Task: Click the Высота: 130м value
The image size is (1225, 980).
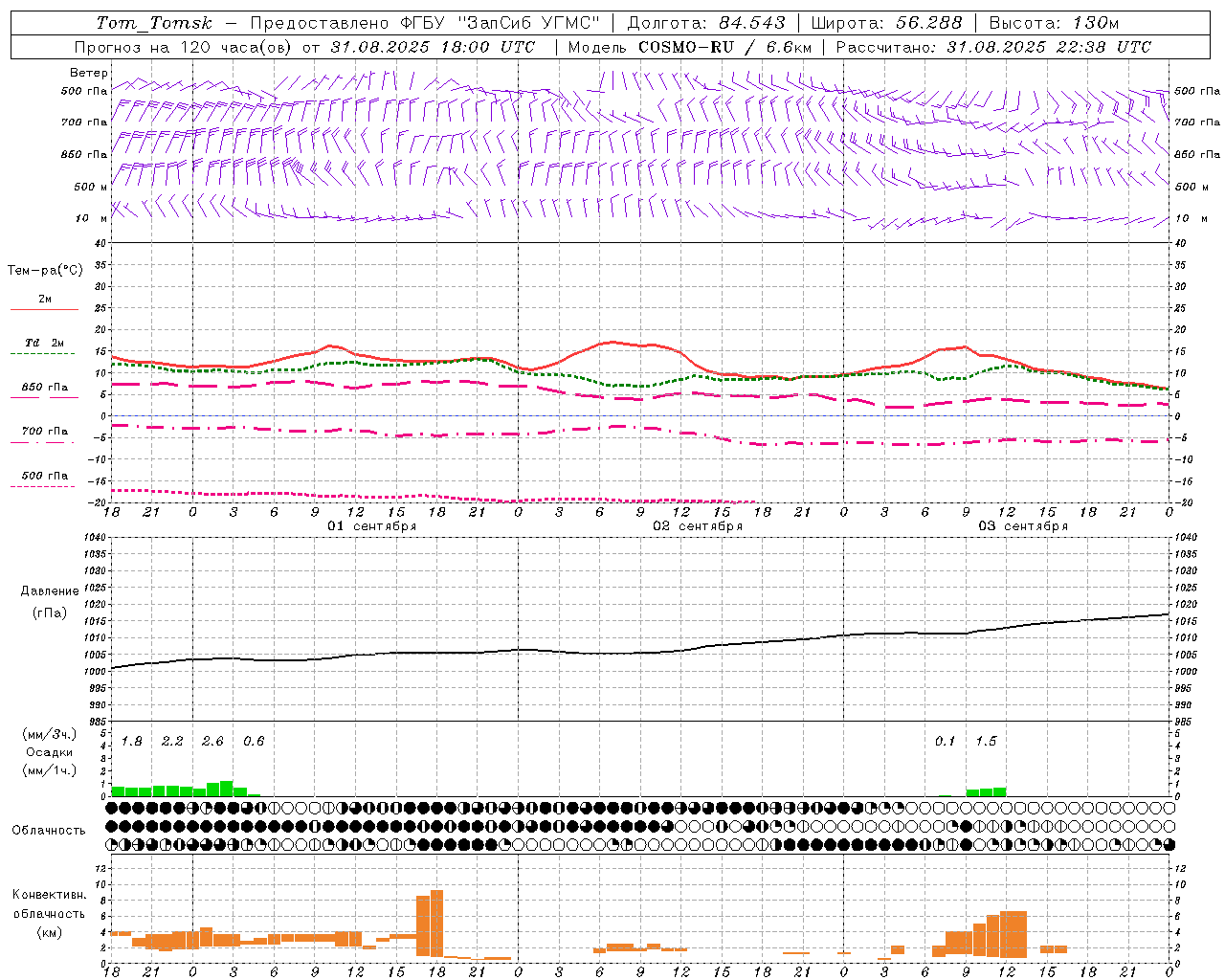Action: [x=1054, y=22]
